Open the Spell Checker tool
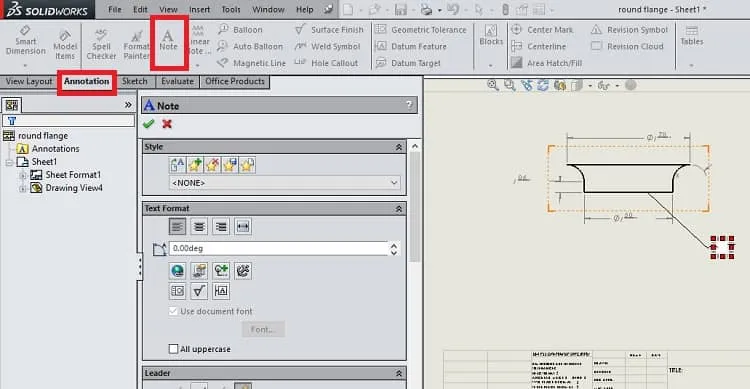 (x=101, y=44)
